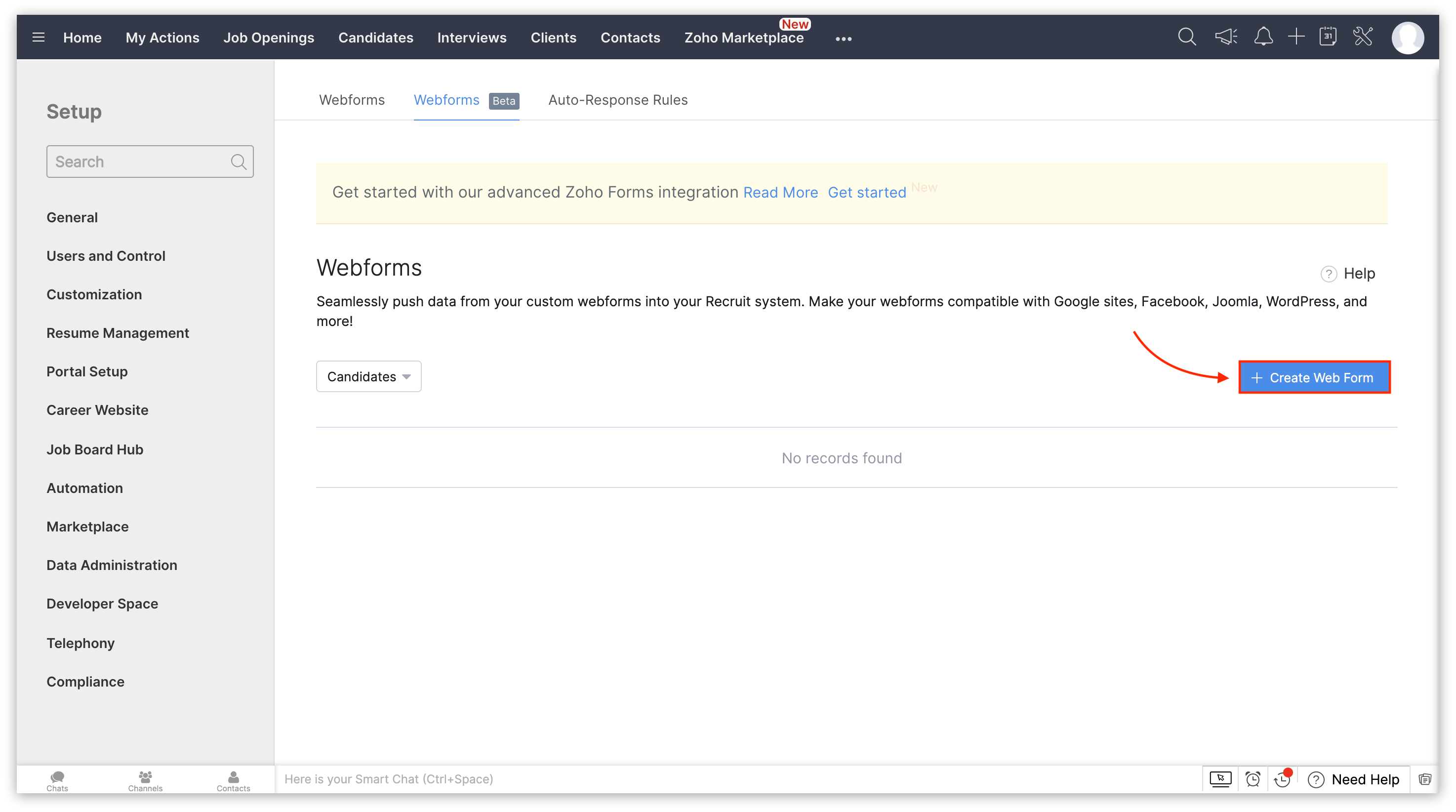The height and width of the screenshot is (812, 1456).
Task: Open announcements megaphone icon
Action: pyautogui.click(x=1225, y=38)
